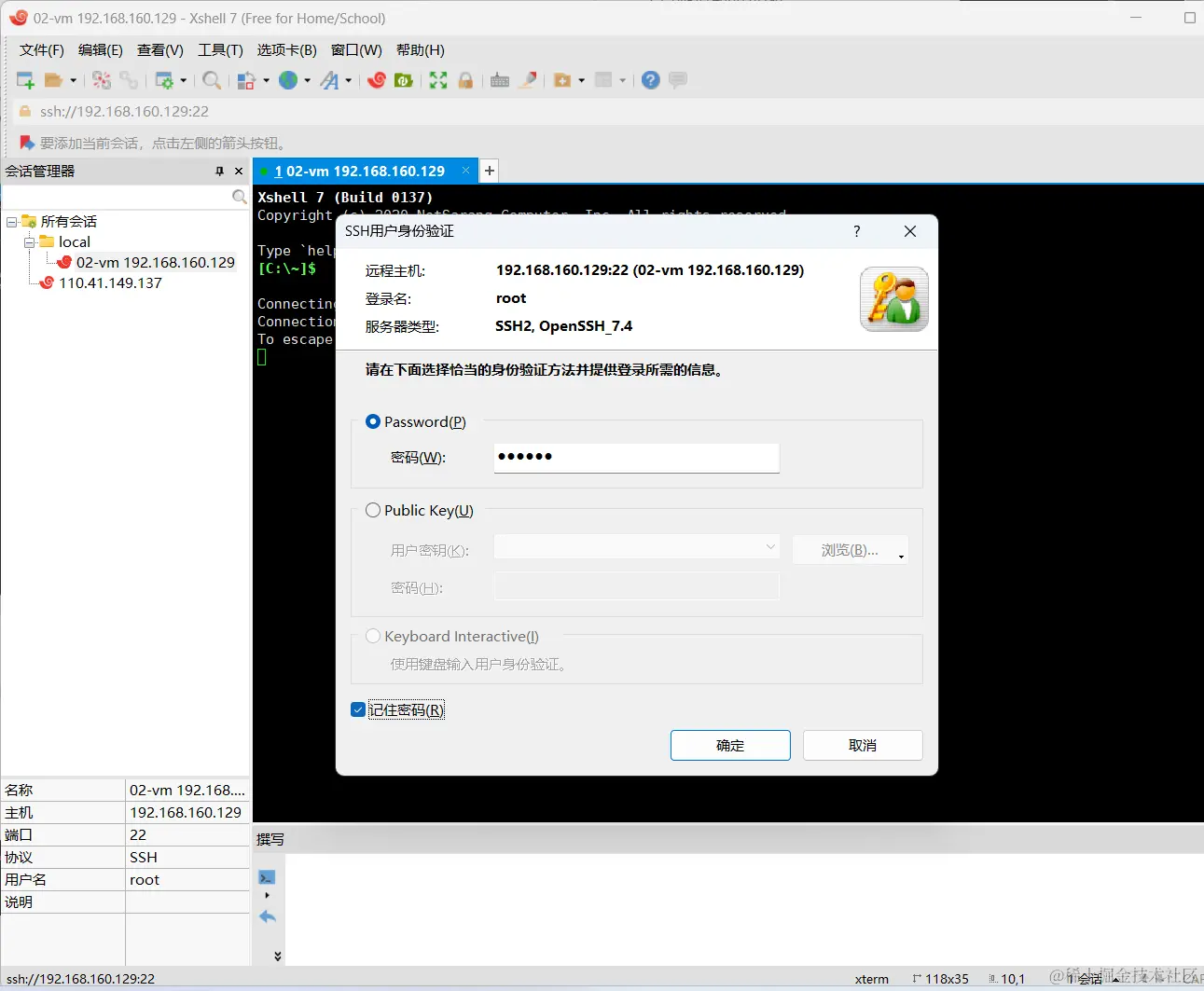The height and width of the screenshot is (991, 1204).
Task: Launch Xftp green toolbar icon
Action: point(404,80)
